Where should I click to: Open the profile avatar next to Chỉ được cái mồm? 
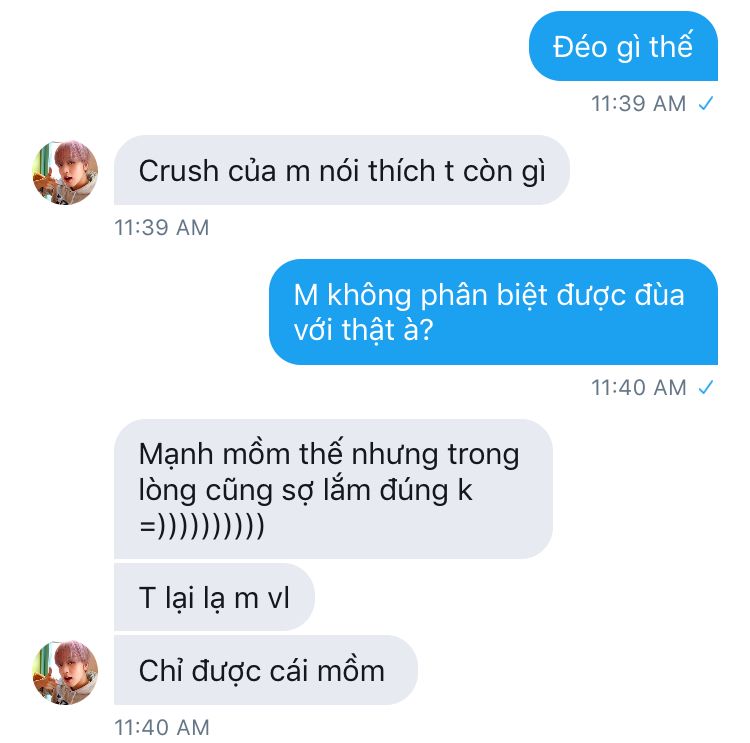[x=65, y=672]
